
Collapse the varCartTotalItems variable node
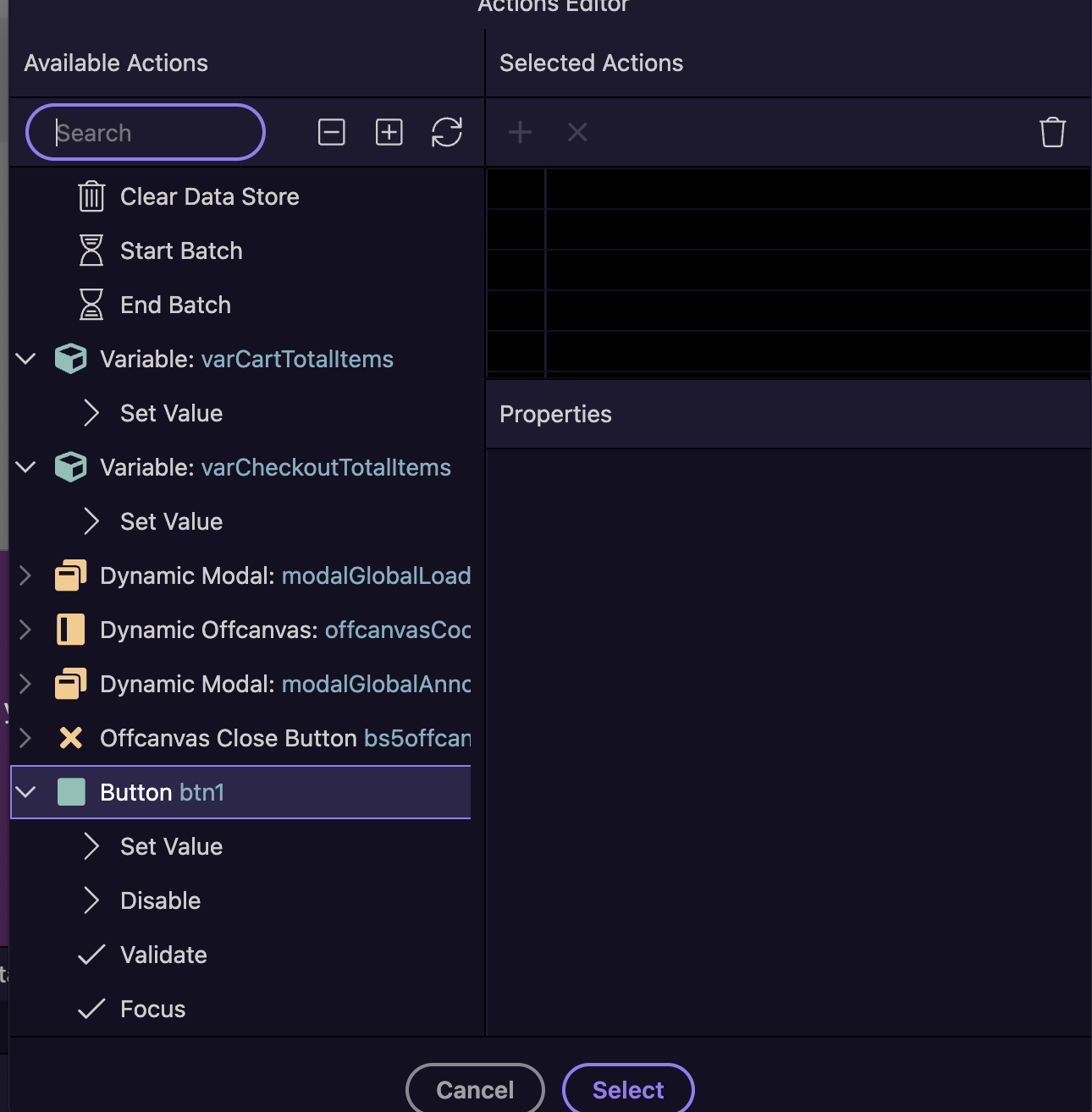tap(25, 359)
